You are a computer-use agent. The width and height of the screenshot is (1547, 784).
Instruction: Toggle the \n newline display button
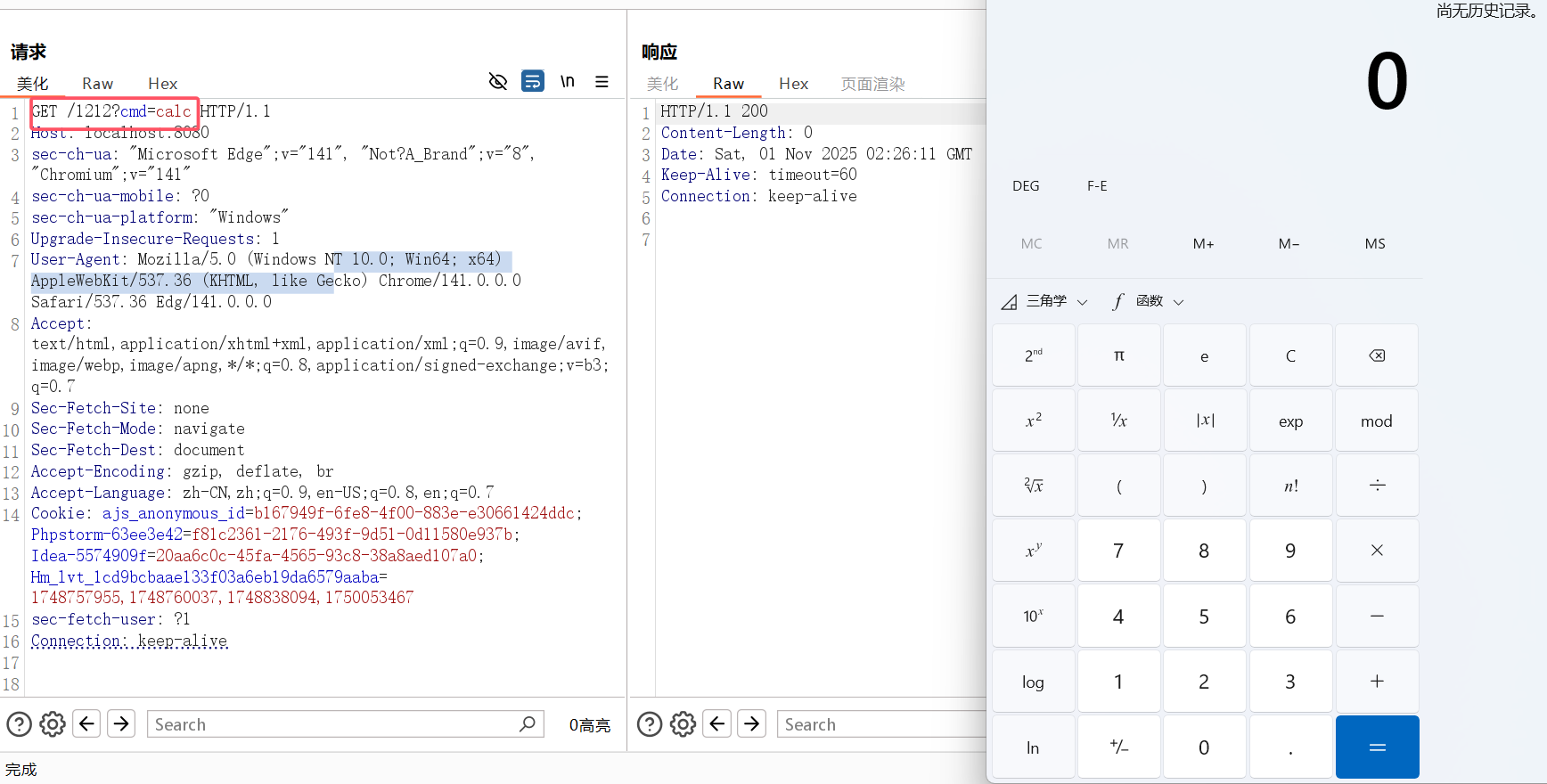(568, 82)
